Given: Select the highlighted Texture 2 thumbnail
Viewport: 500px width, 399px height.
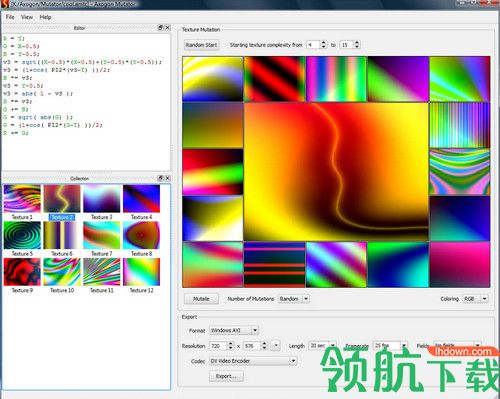Looking at the screenshot, I should pyautogui.click(x=62, y=199).
